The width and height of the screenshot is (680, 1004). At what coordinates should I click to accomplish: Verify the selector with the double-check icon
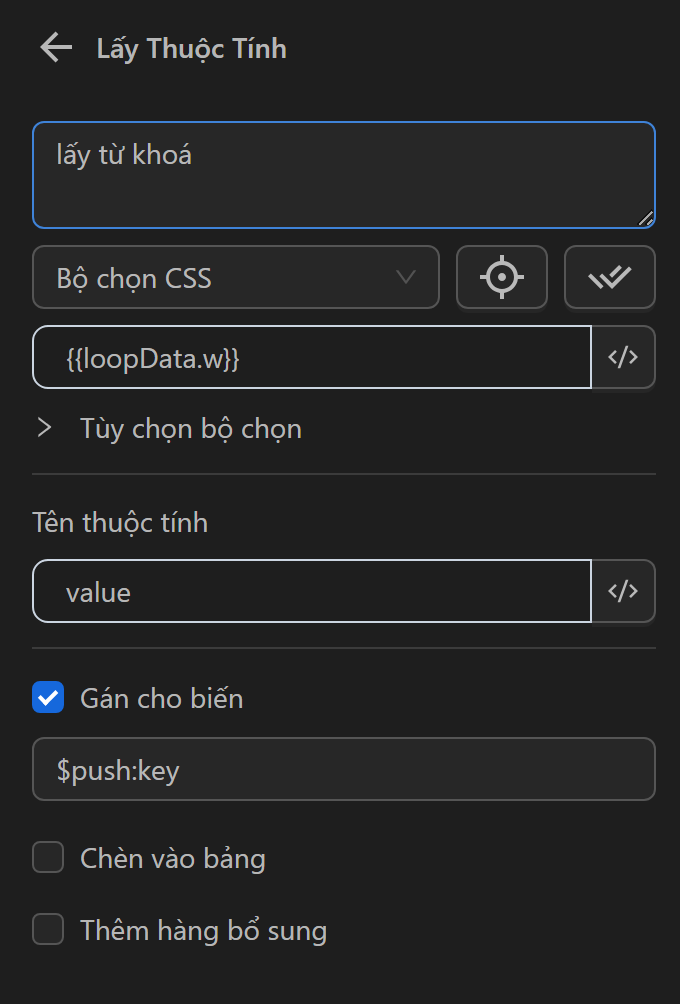tap(610, 277)
